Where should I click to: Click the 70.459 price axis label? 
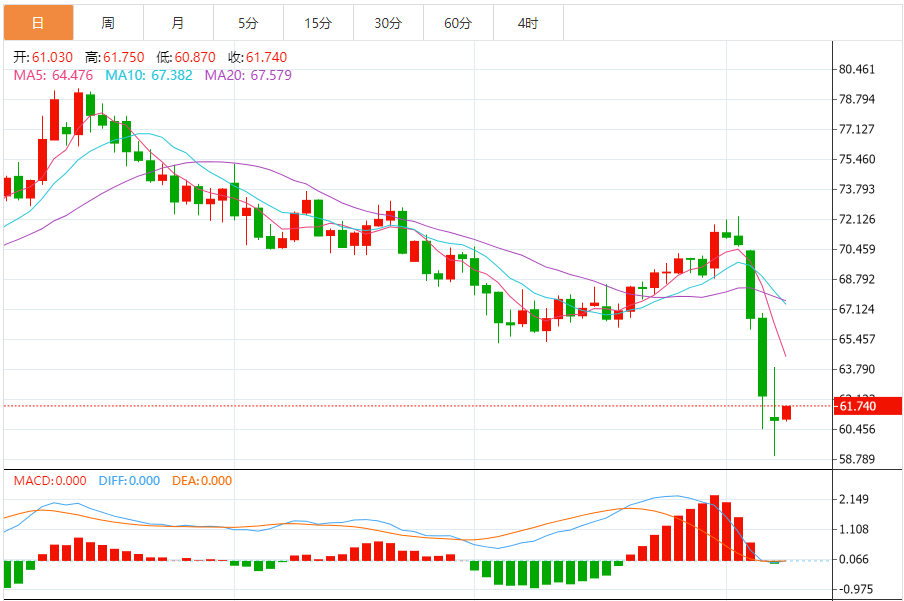click(x=857, y=249)
